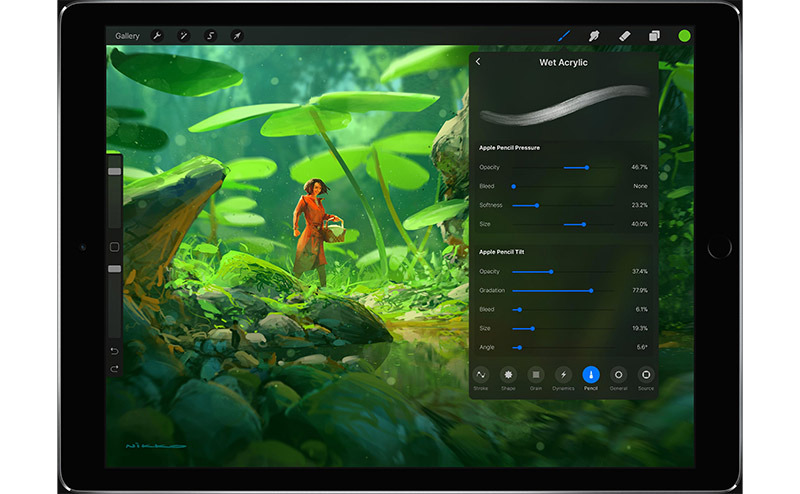Redo the last action

click(114, 369)
